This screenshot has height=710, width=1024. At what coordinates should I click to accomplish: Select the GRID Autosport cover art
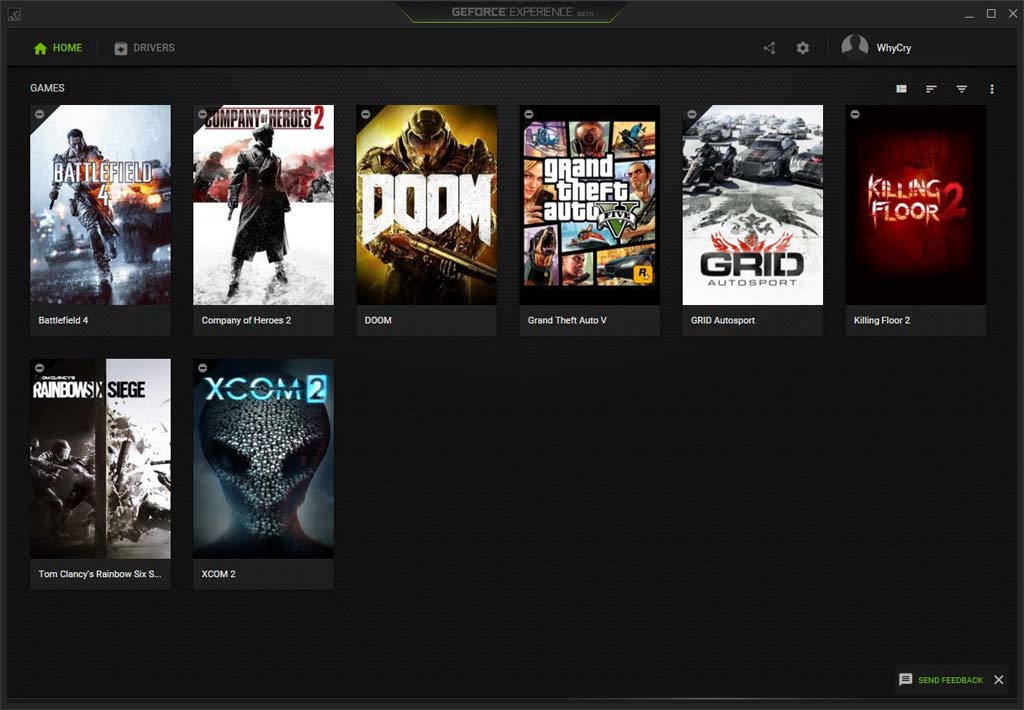point(752,205)
